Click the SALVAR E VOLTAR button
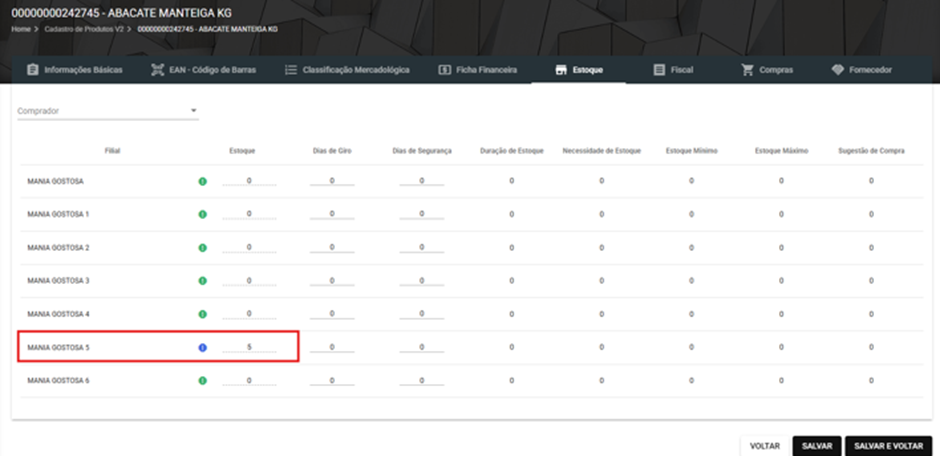Screen dimensions: 940x456 tap(888, 446)
